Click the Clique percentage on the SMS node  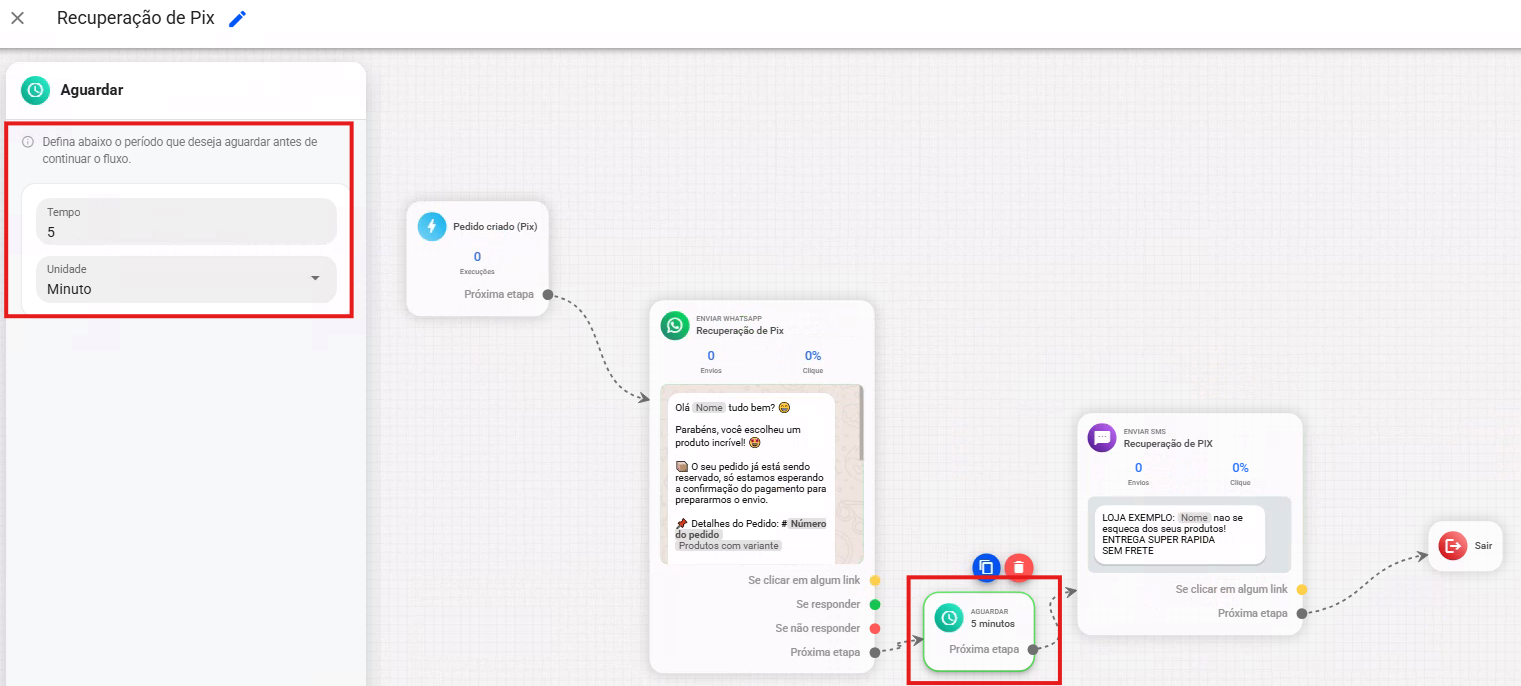(1240, 468)
